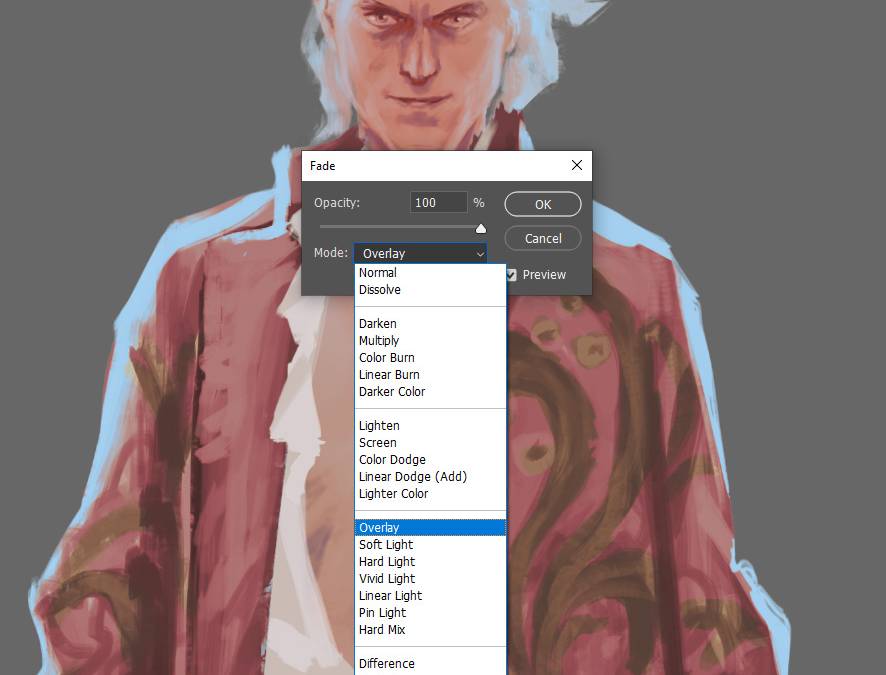Choose Pin Light blend mode
This screenshot has height=675, width=886.
(x=430, y=612)
